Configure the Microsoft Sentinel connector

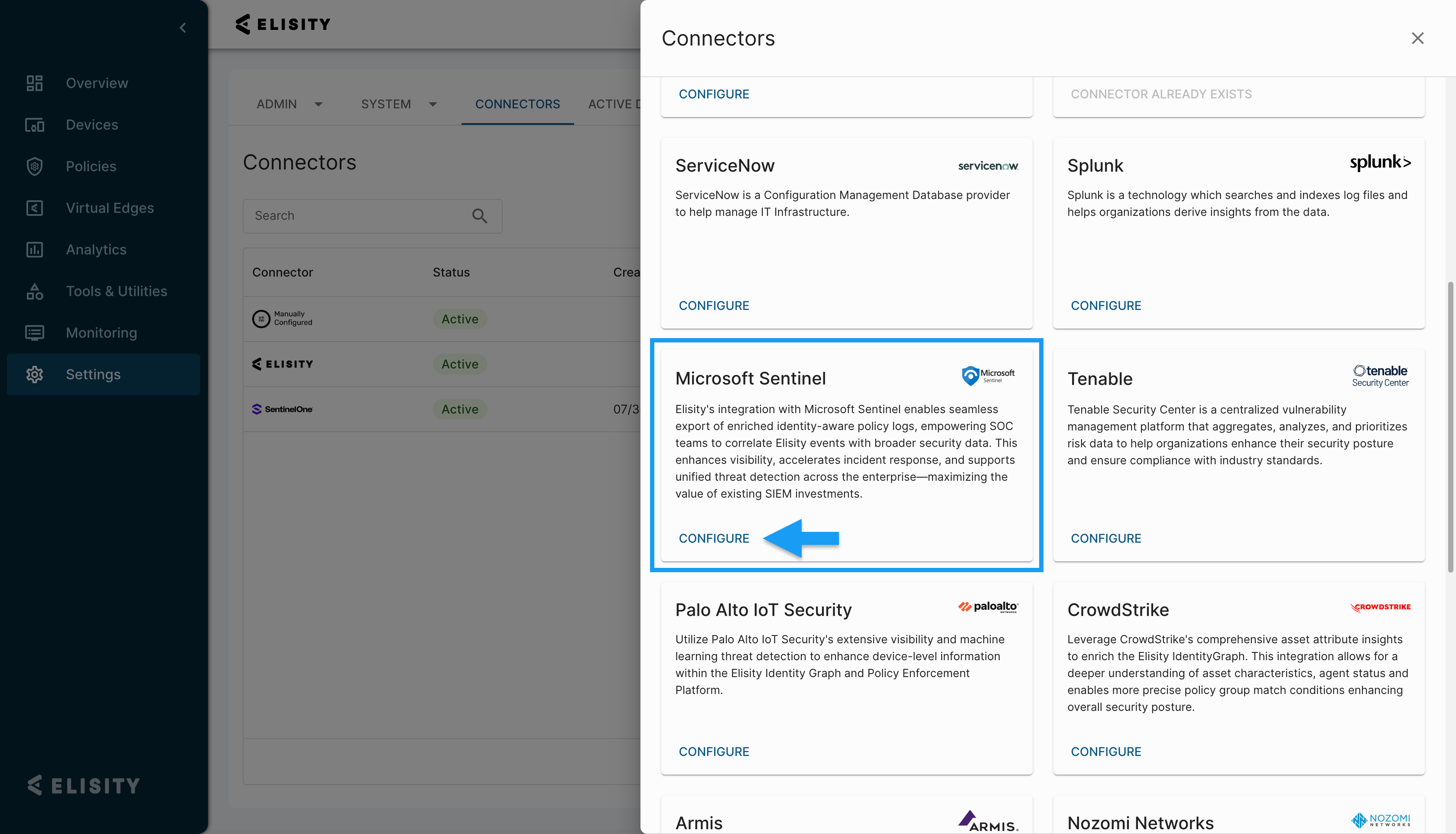point(714,538)
